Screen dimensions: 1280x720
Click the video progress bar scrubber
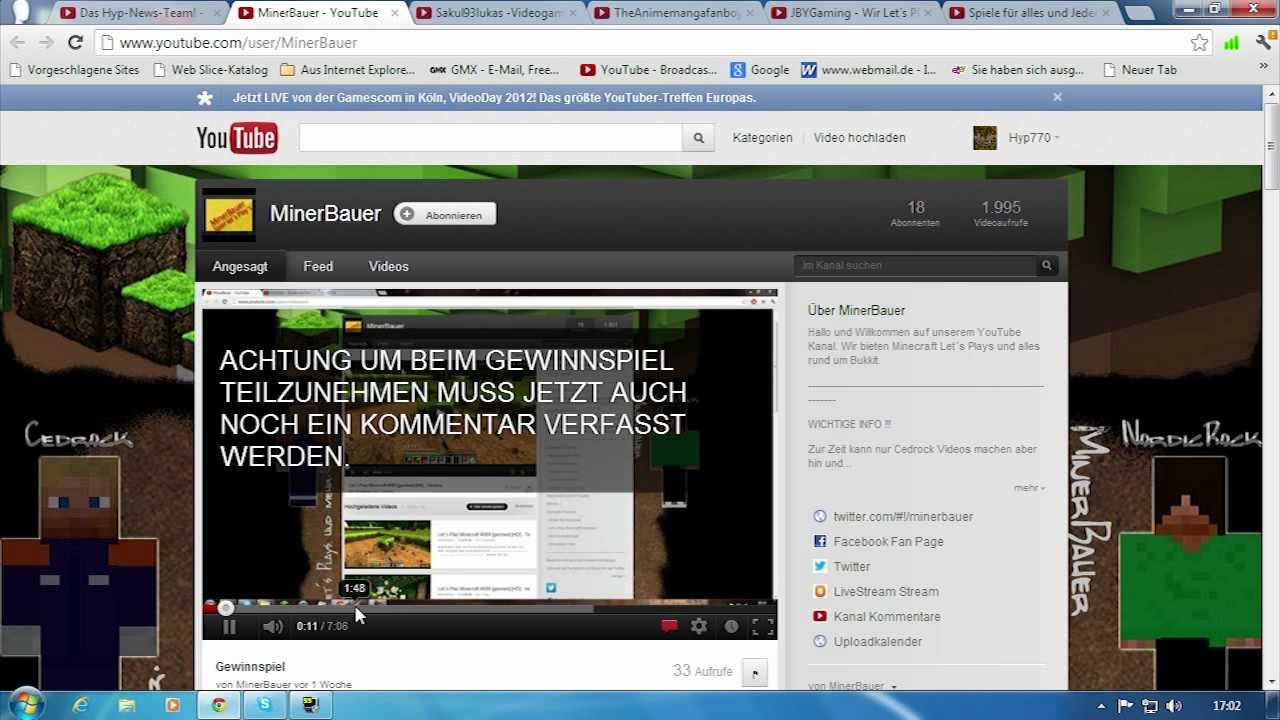(x=226, y=607)
